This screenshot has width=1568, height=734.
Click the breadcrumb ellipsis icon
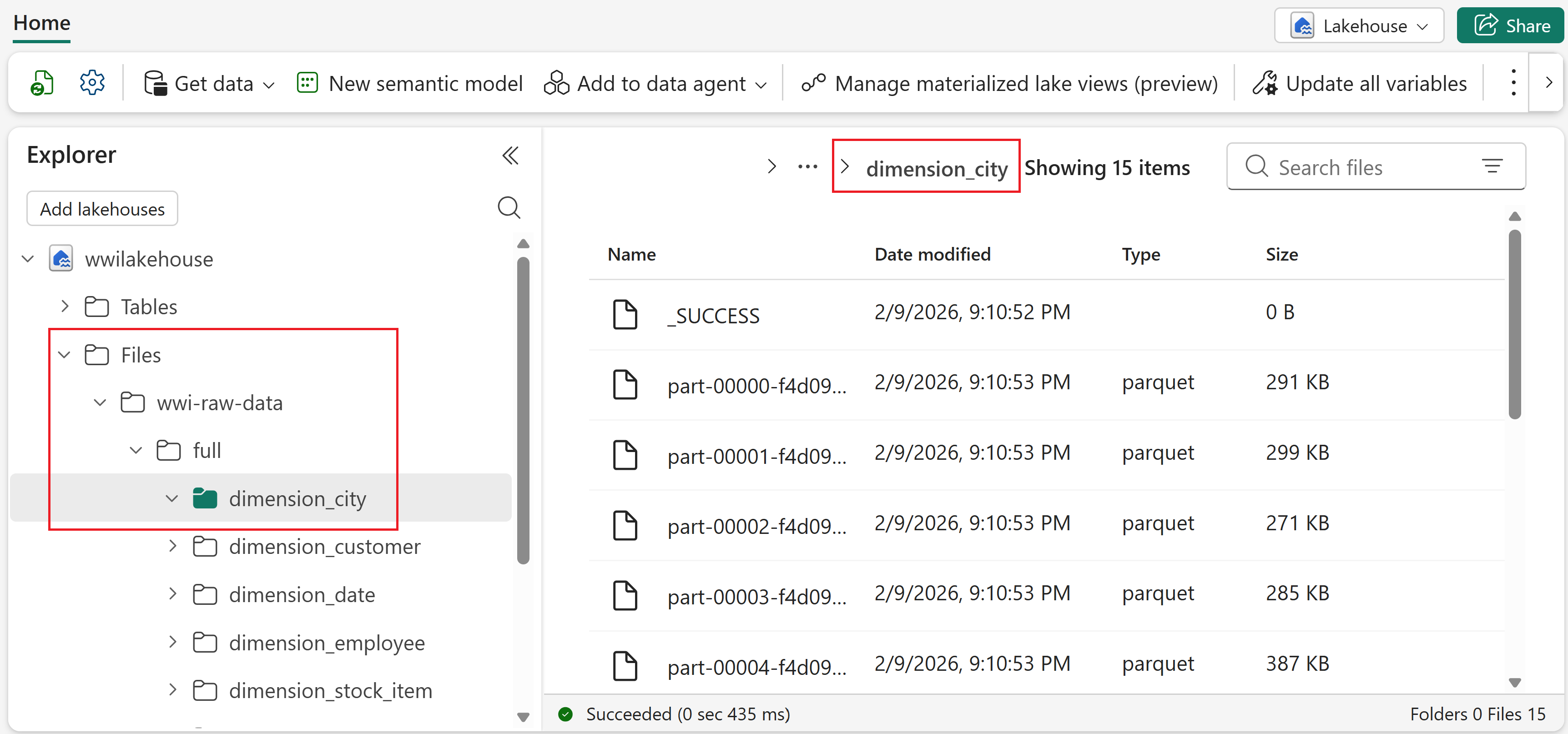tap(807, 167)
